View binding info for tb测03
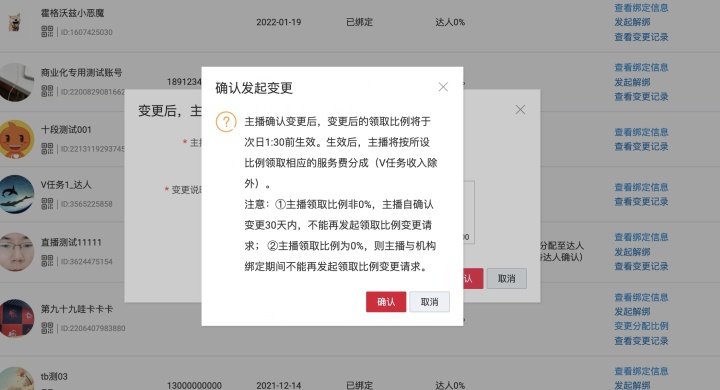720x390 pixels. click(641, 371)
